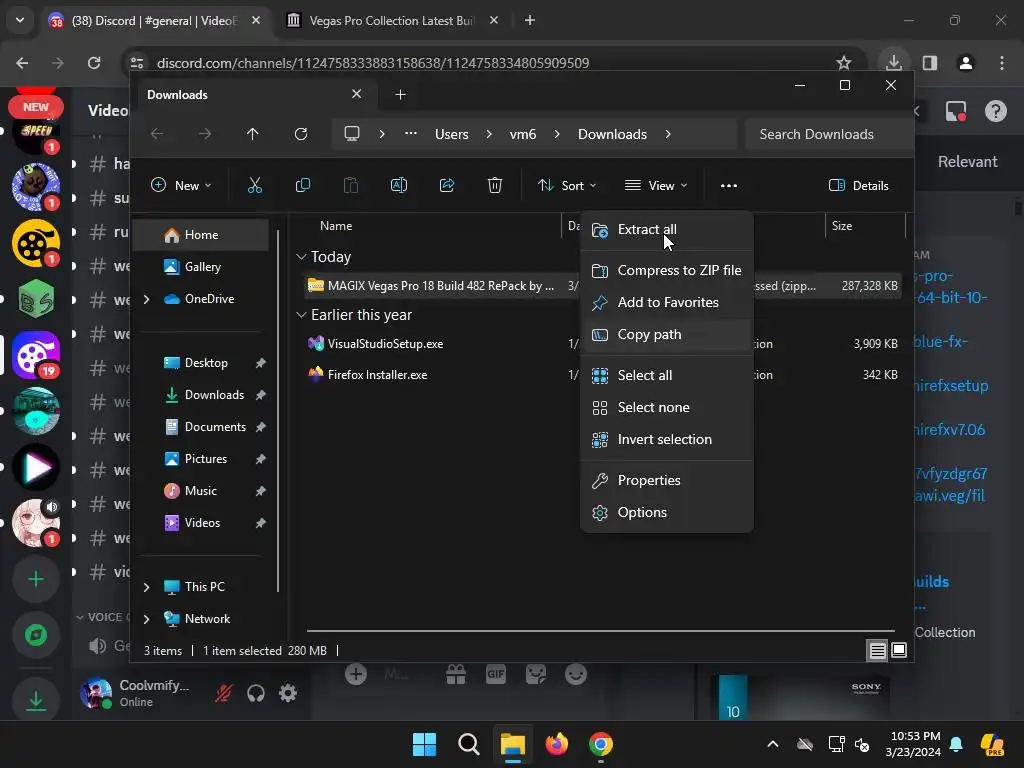This screenshot has height=768, width=1024.
Task: Open the Sort dropdown
Action: point(566,185)
